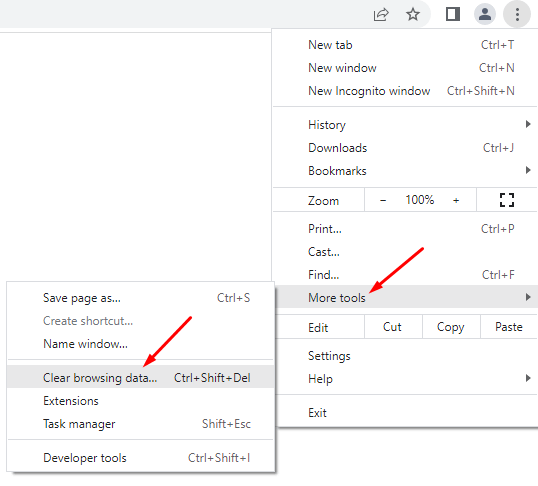
Task: Increase zoom with the plus button
Action: pyautogui.click(x=456, y=200)
